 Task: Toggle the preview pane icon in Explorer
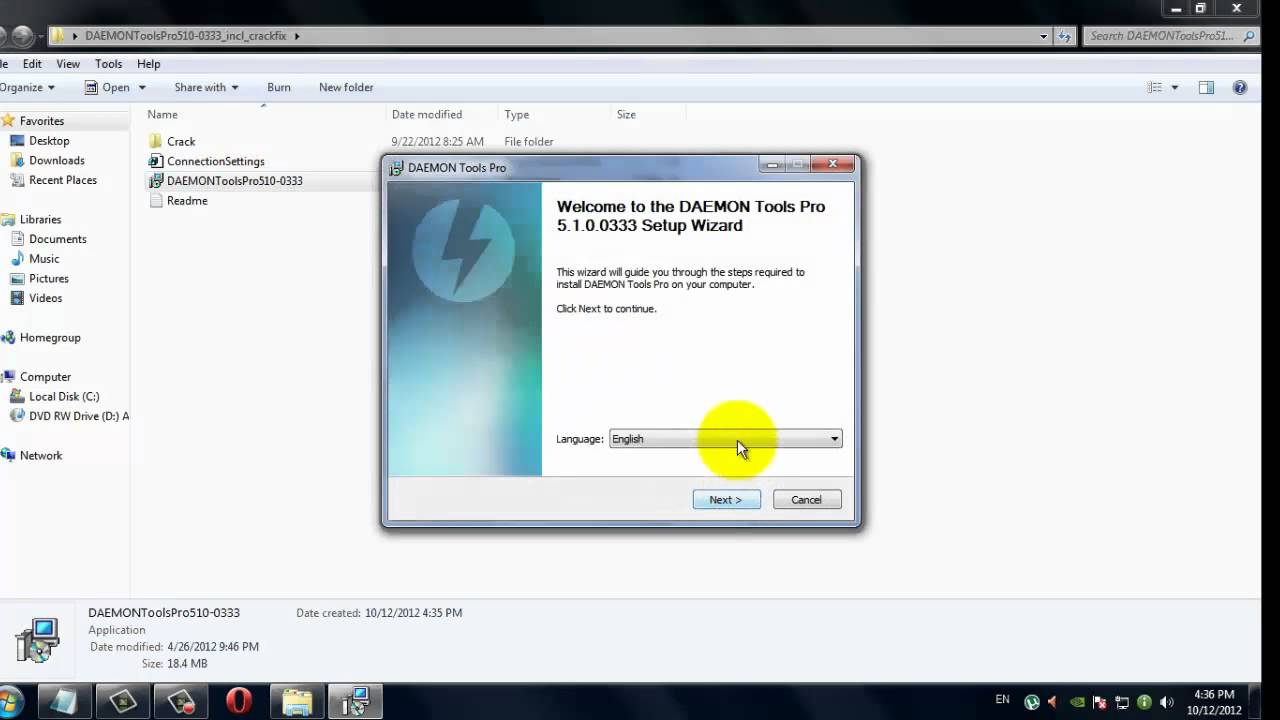point(1206,87)
